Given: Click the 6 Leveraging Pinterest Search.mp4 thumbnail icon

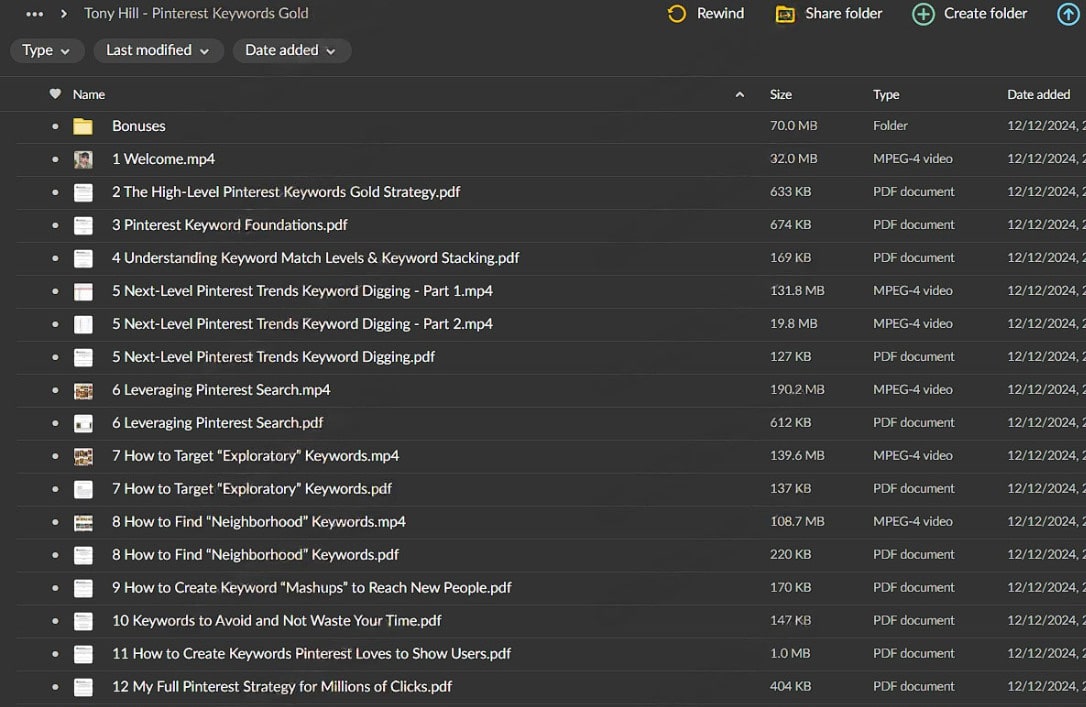Looking at the screenshot, I should (x=83, y=390).
